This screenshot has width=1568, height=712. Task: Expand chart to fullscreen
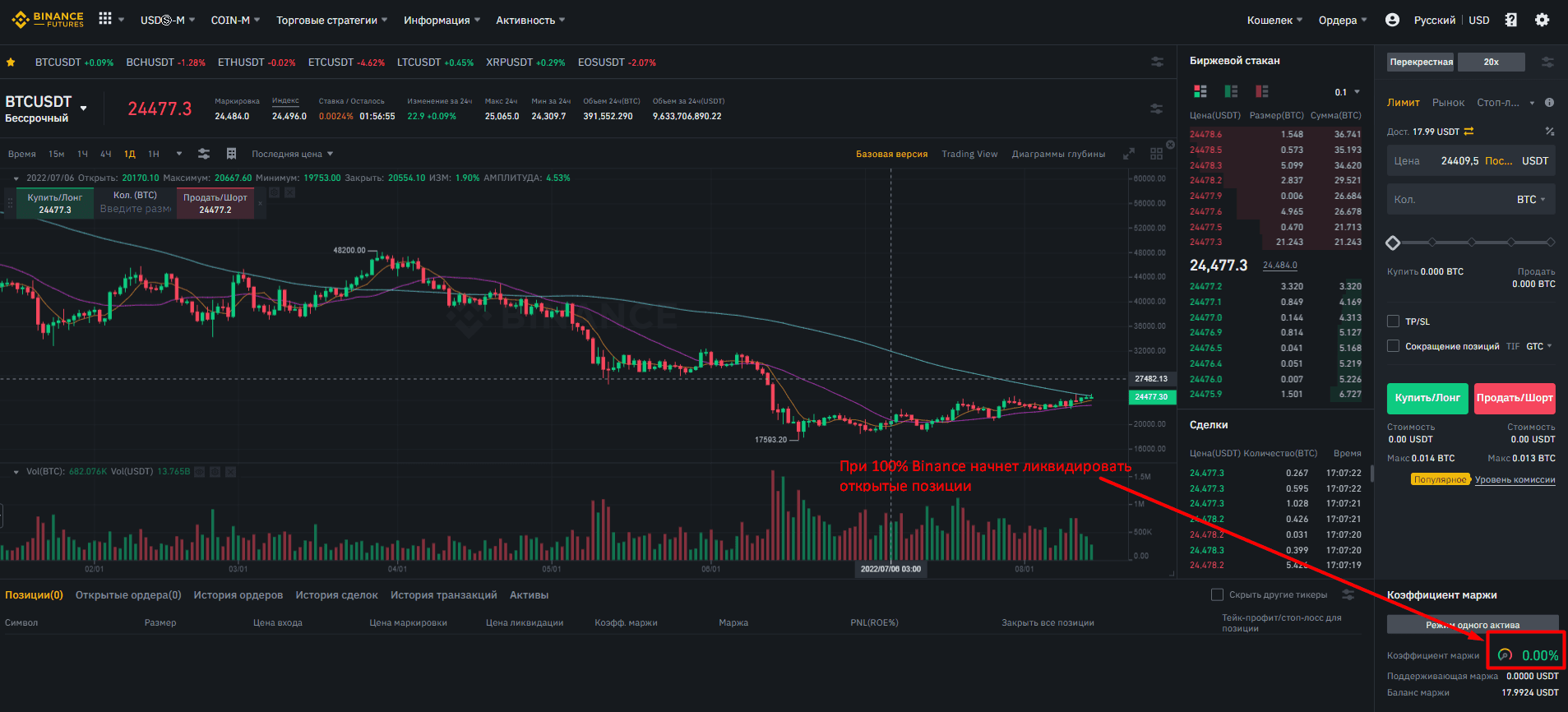(1129, 154)
